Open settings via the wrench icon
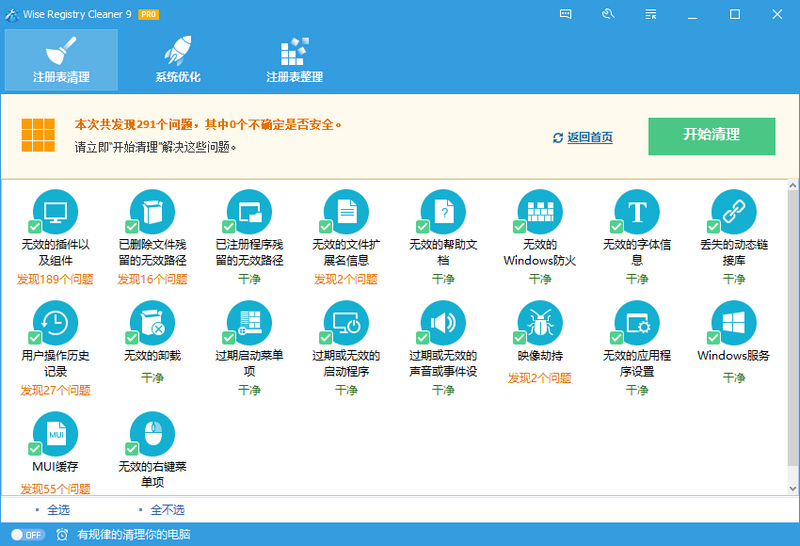The height and width of the screenshot is (546, 800). click(608, 14)
